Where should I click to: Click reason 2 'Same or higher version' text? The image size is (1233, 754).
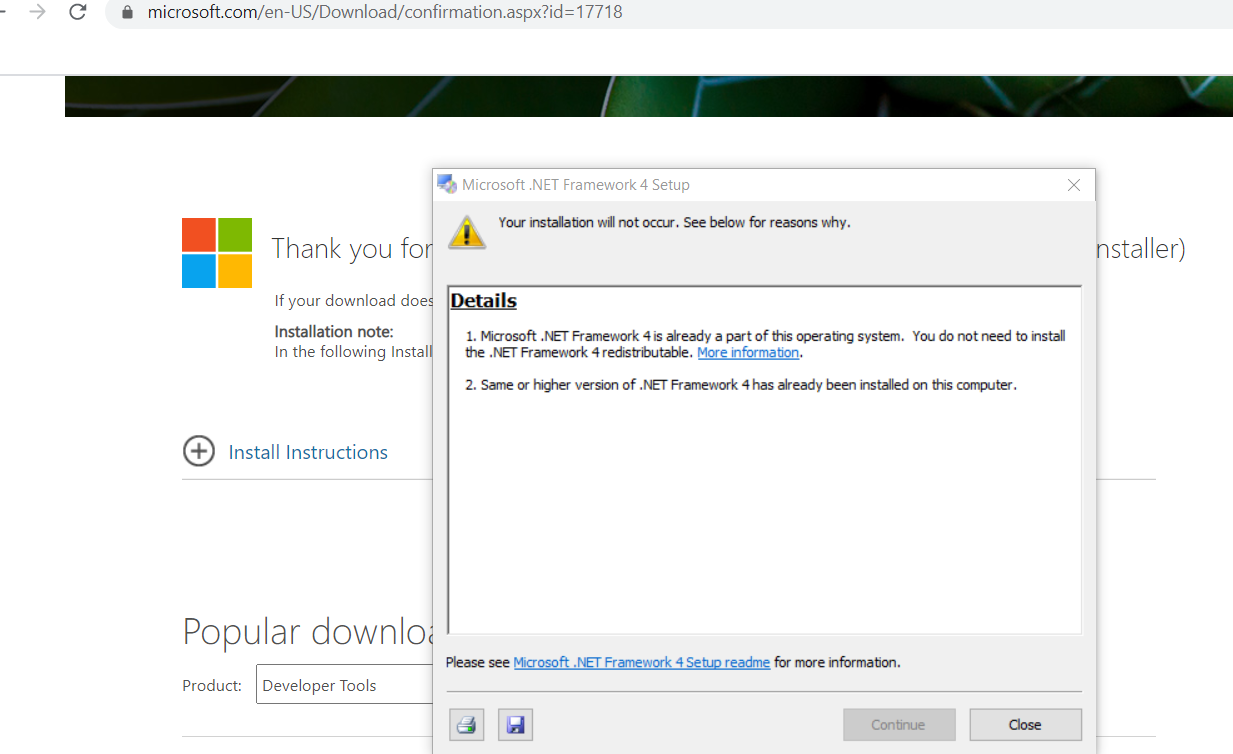[x=741, y=384]
